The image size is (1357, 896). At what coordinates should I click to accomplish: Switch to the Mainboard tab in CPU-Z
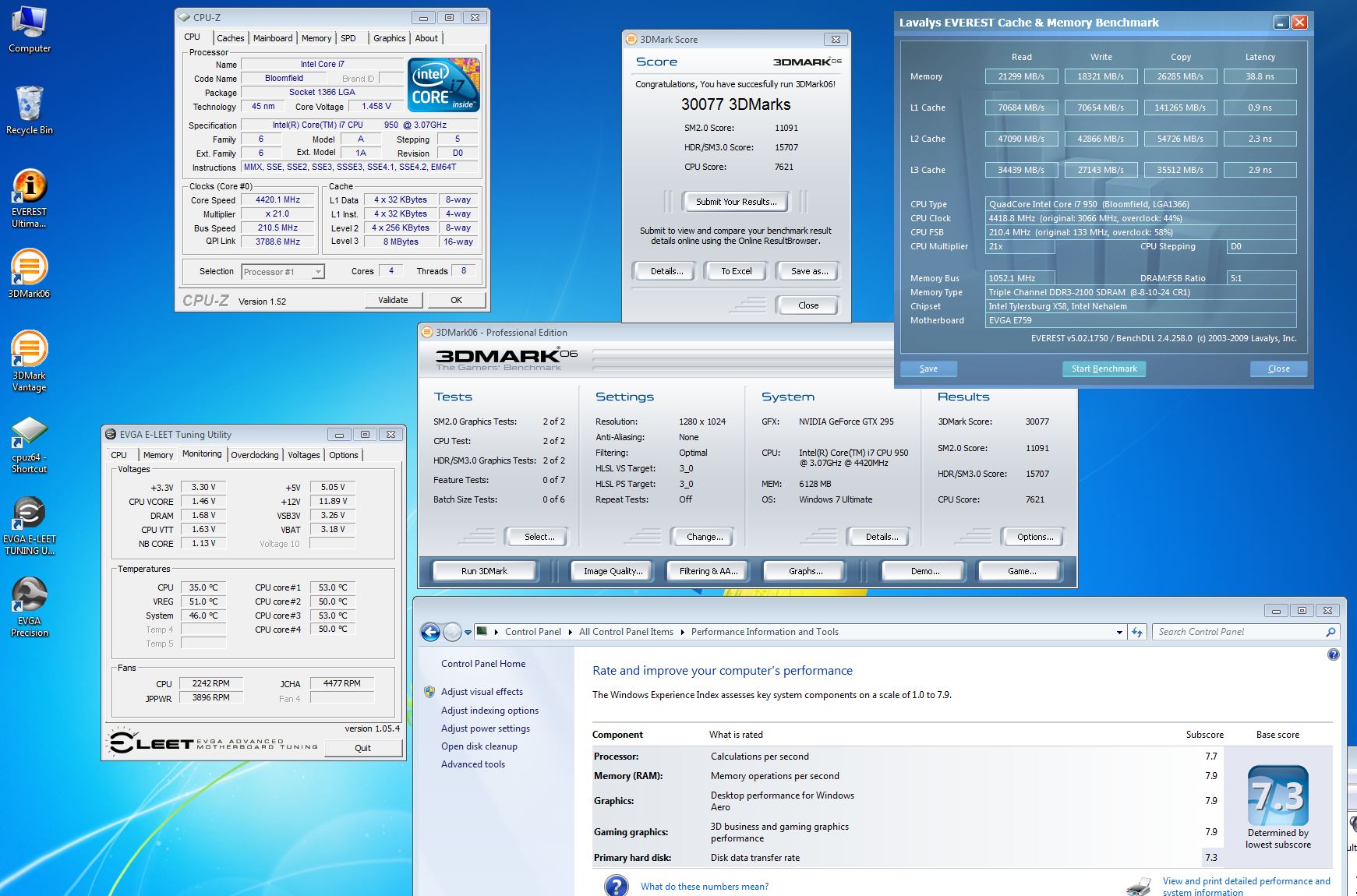(x=273, y=38)
